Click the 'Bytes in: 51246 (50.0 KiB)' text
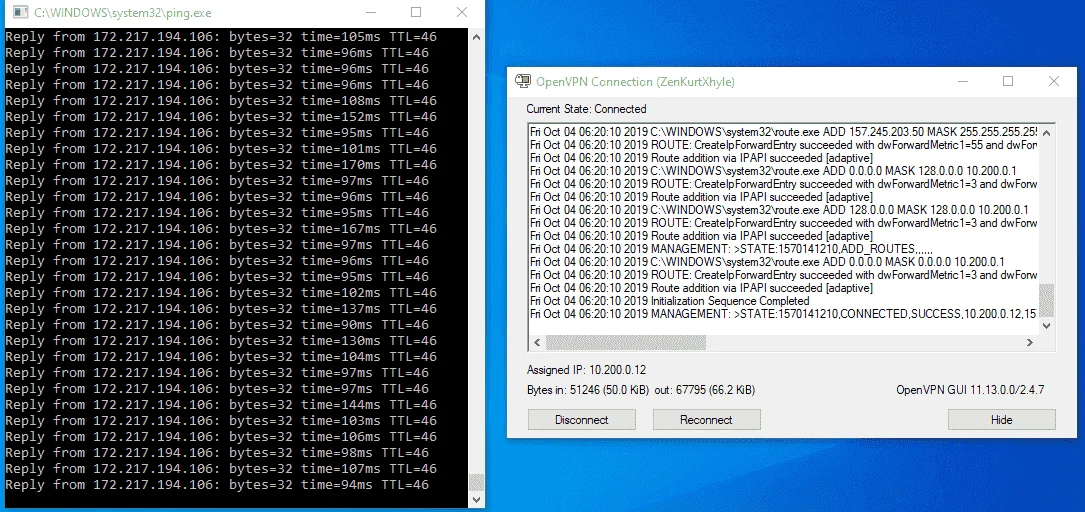 click(x=587, y=390)
